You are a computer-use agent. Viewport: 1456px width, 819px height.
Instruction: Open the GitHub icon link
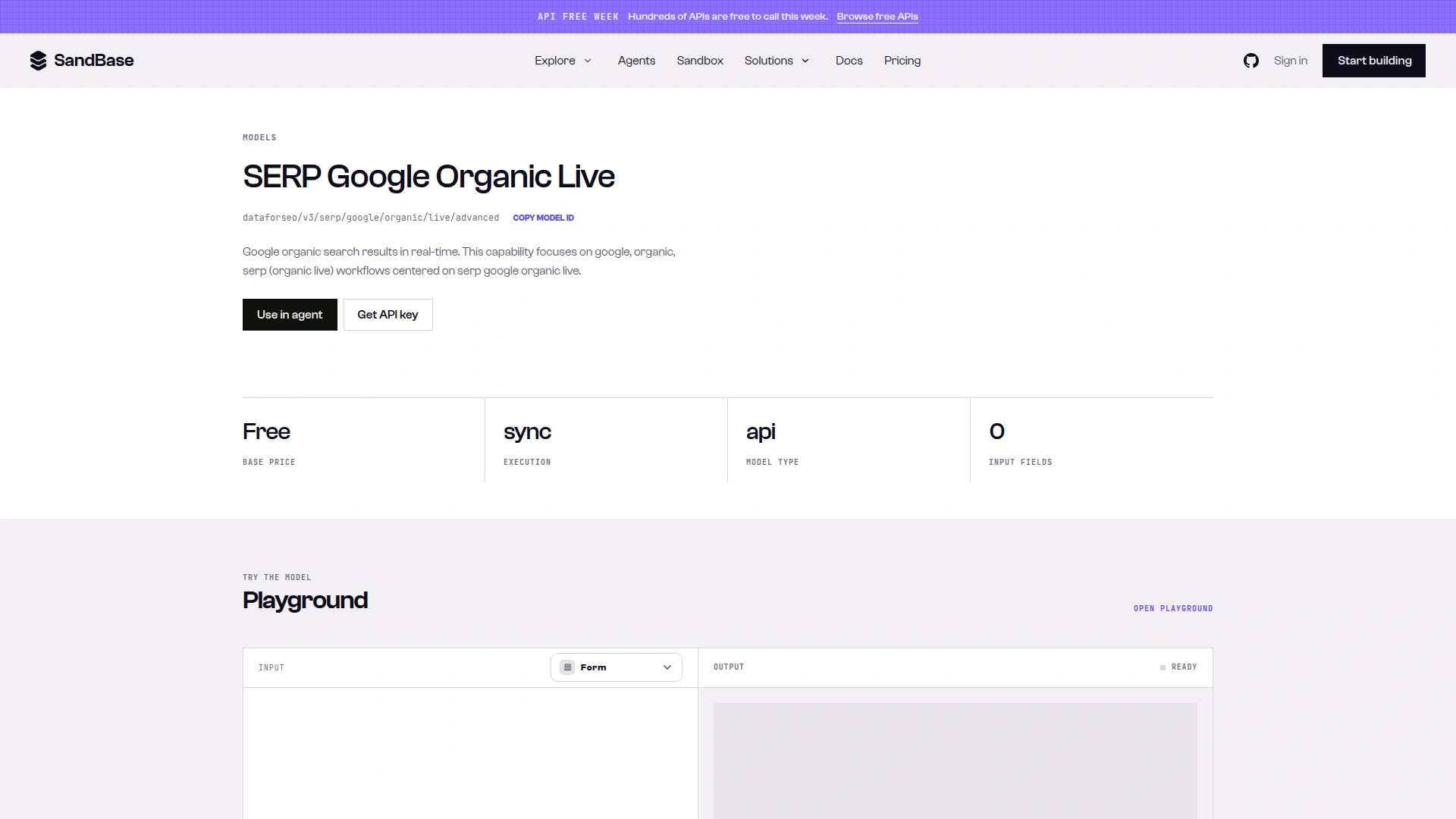(1251, 61)
